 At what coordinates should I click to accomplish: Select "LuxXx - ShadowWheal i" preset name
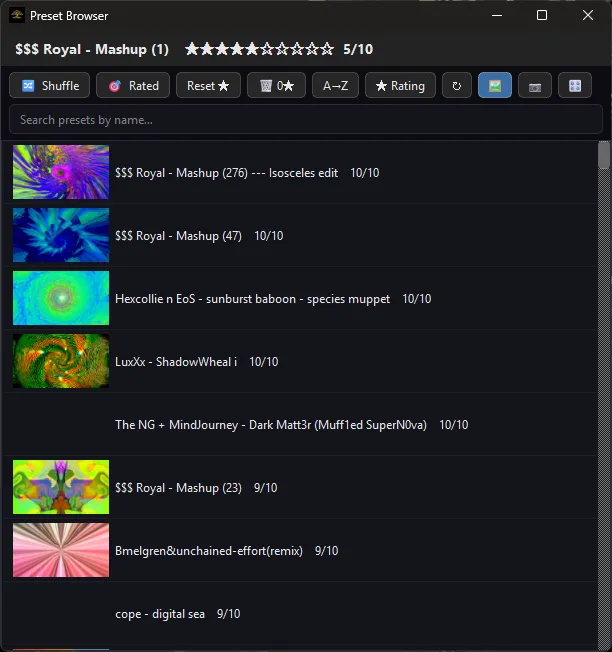[x=176, y=362]
